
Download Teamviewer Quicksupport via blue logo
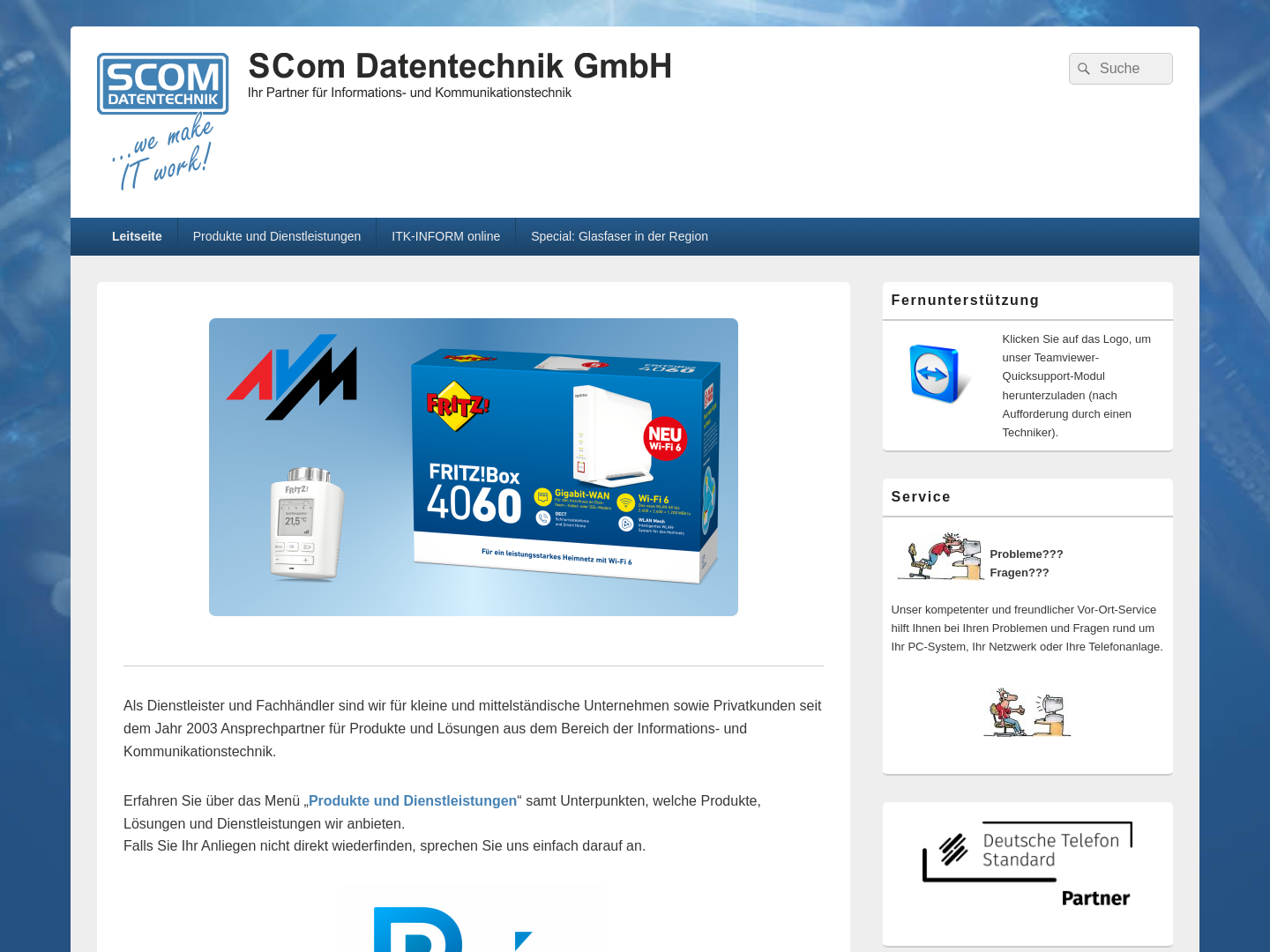click(938, 374)
